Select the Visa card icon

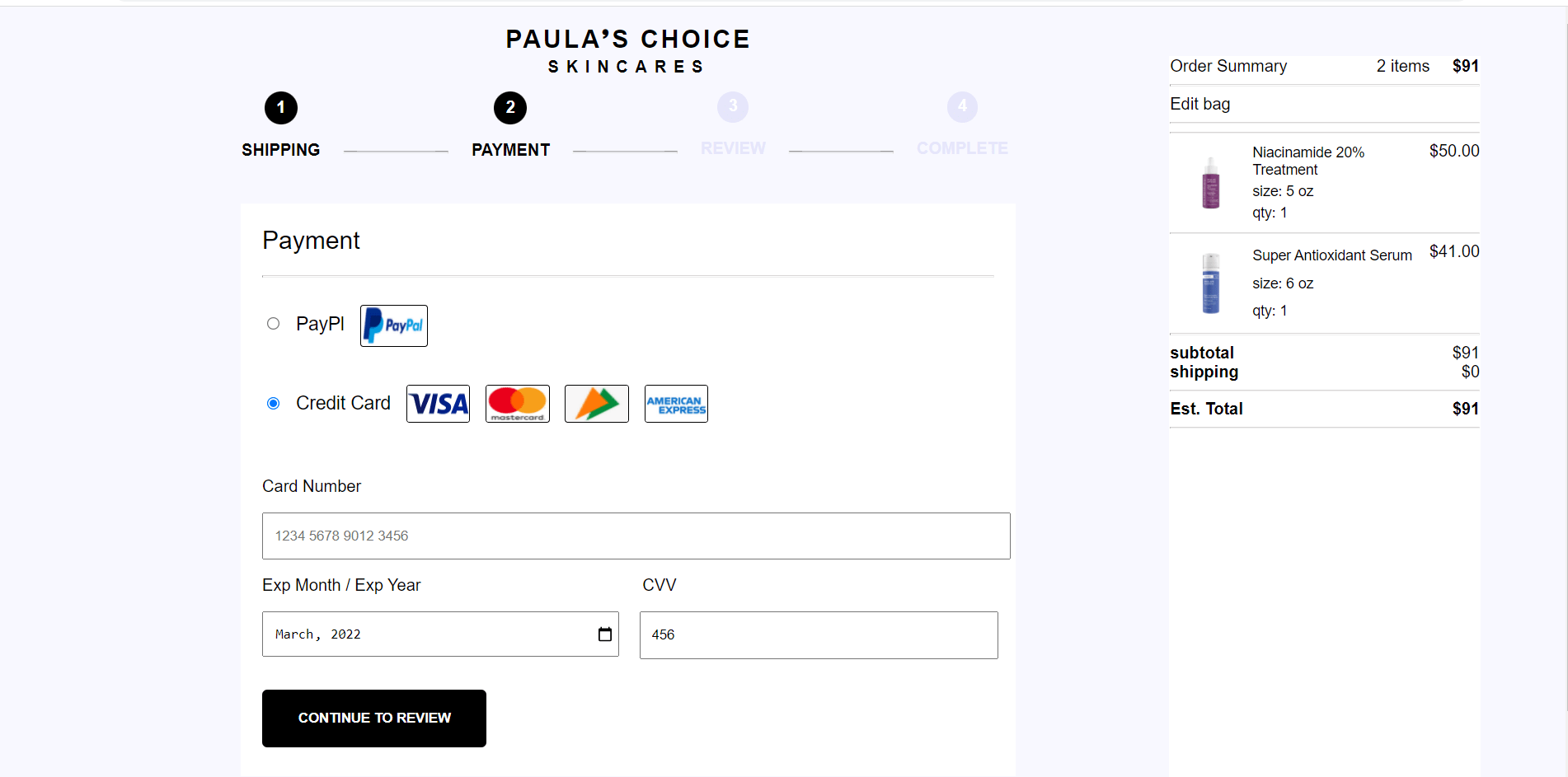(438, 403)
